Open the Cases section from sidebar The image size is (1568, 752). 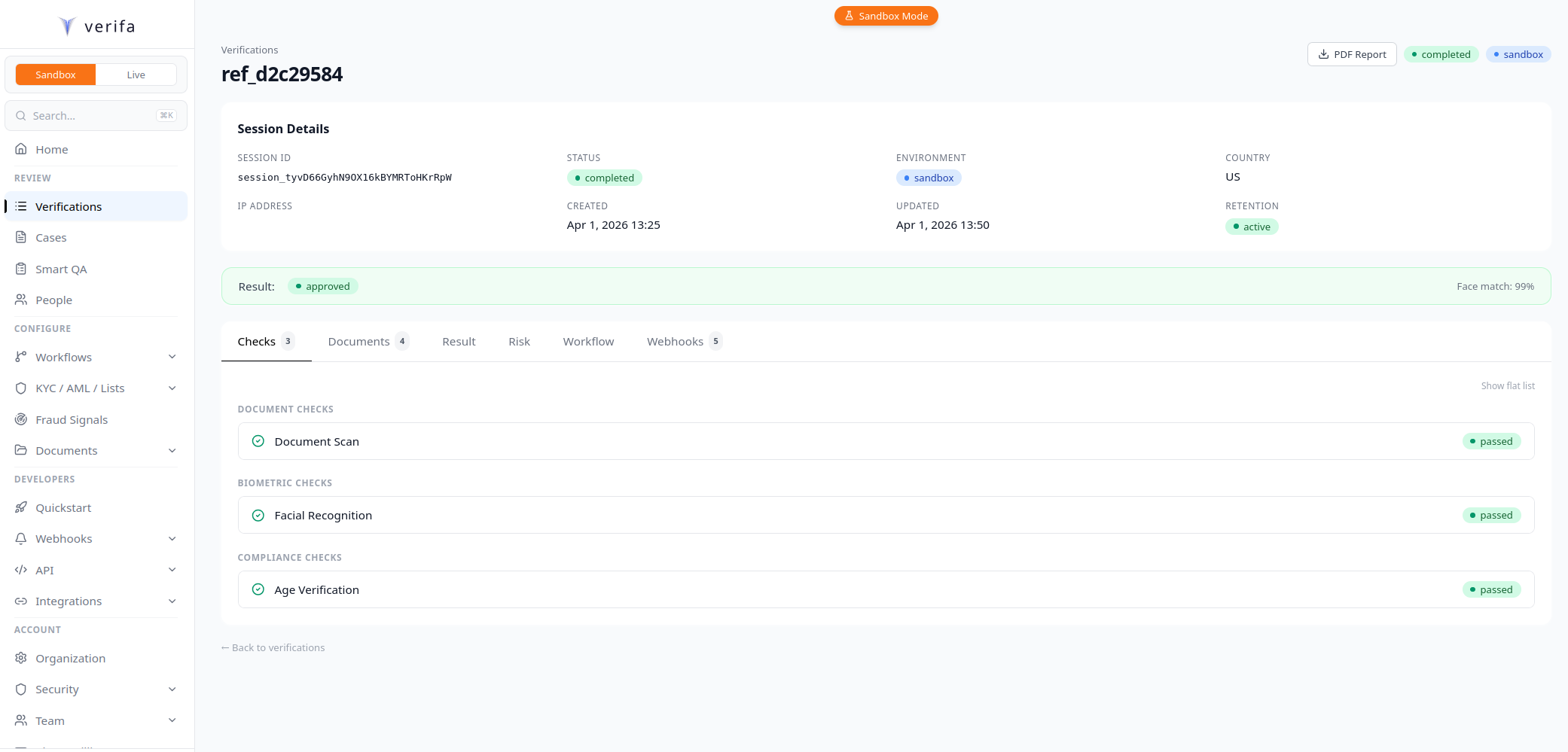point(50,237)
